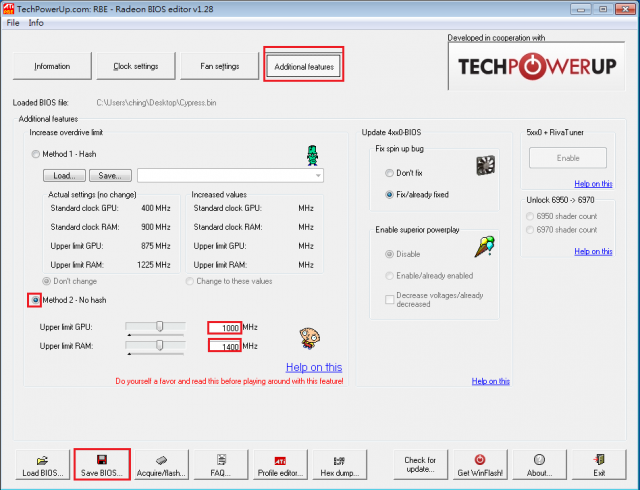Open the Fan settings tab

point(220,66)
